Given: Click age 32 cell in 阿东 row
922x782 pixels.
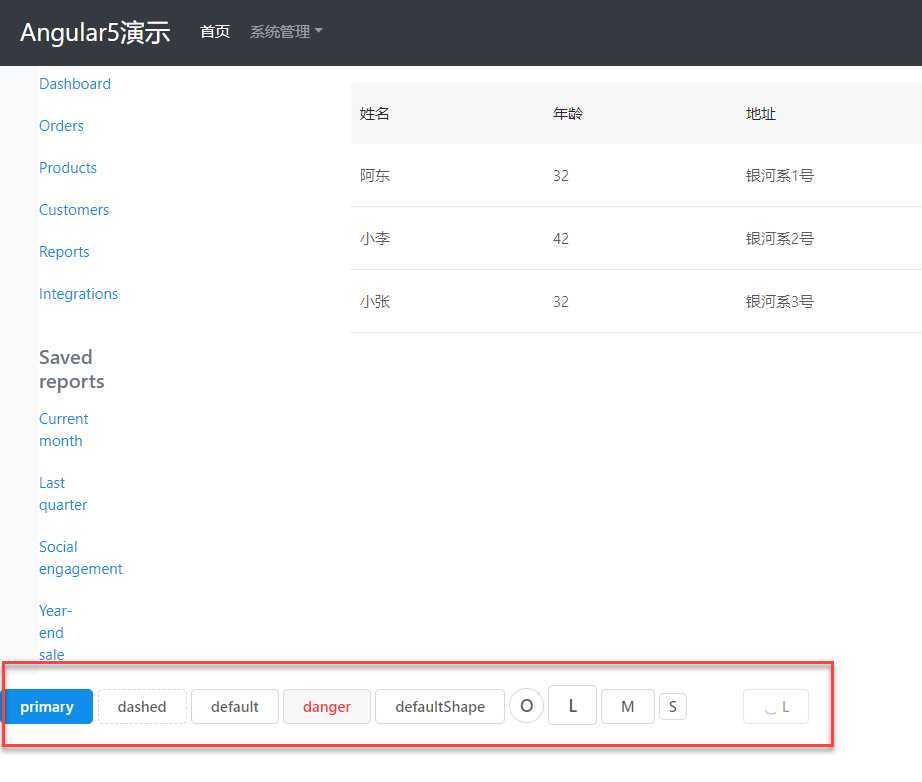Looking at the screenshot, I should 561,176.
